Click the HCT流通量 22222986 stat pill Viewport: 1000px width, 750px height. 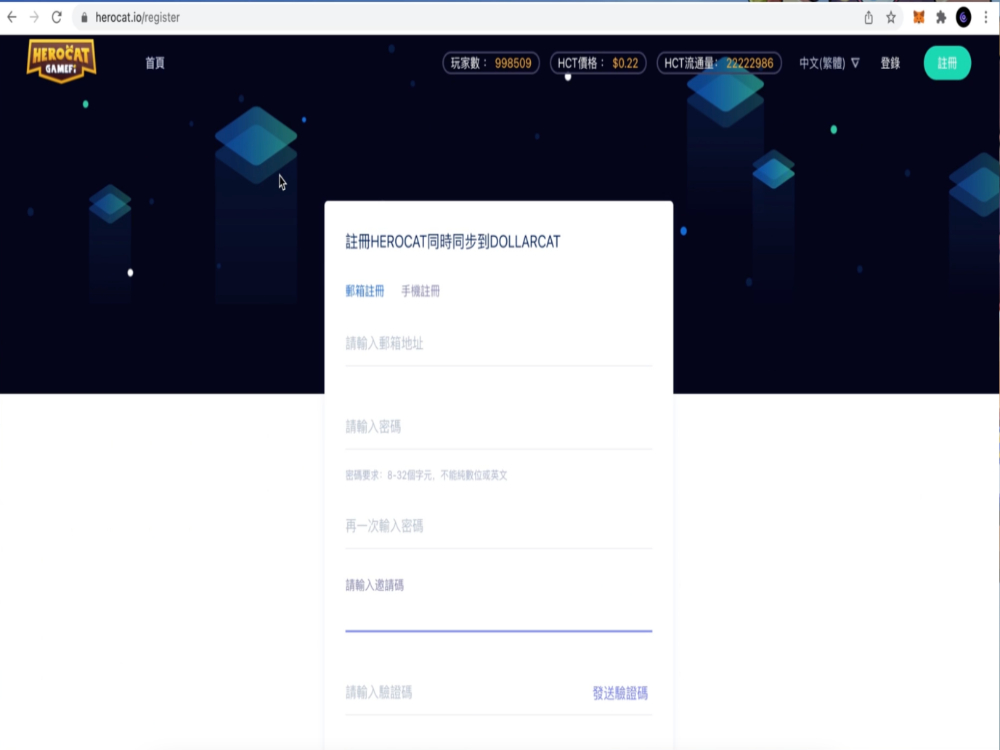click(719, 63)
